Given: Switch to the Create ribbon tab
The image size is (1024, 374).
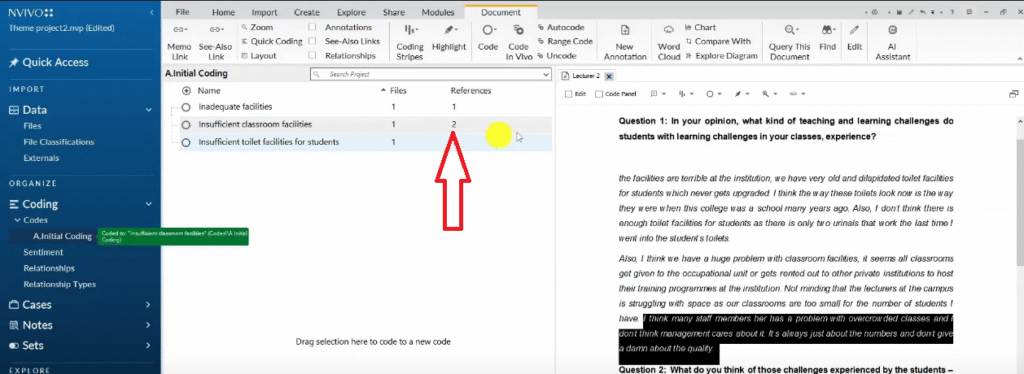Looking at the screenshot, I should pos(307,12).
